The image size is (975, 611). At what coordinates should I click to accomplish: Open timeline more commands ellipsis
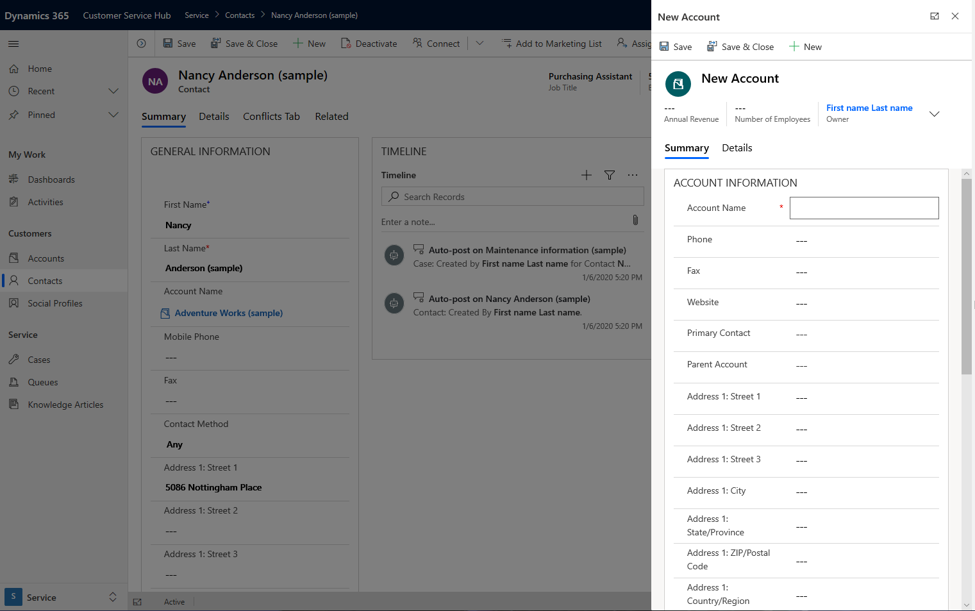632,175
